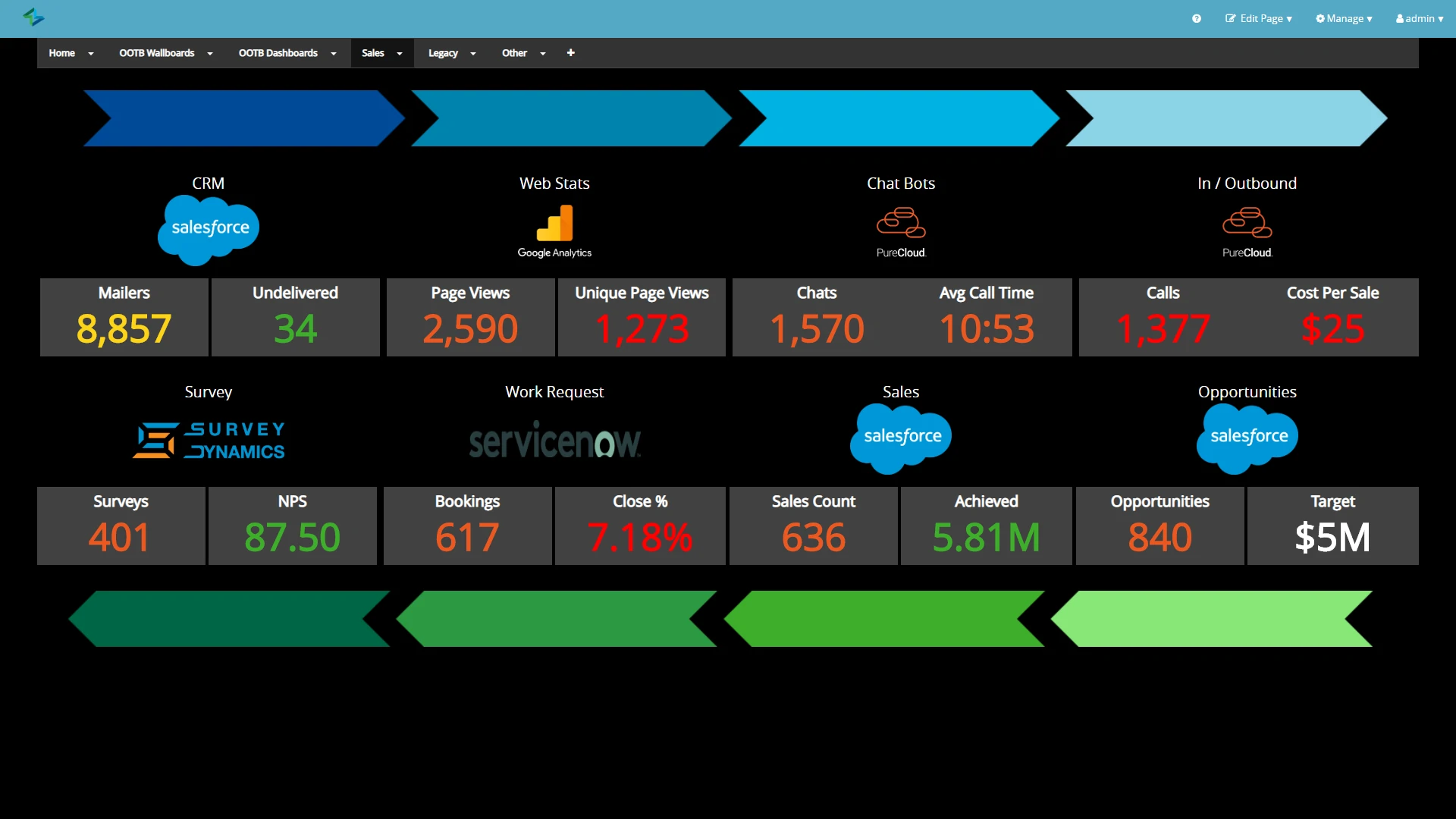Expand the OOTB Dashboards menu arrow

pyautogui.click(x=334, y=54)
